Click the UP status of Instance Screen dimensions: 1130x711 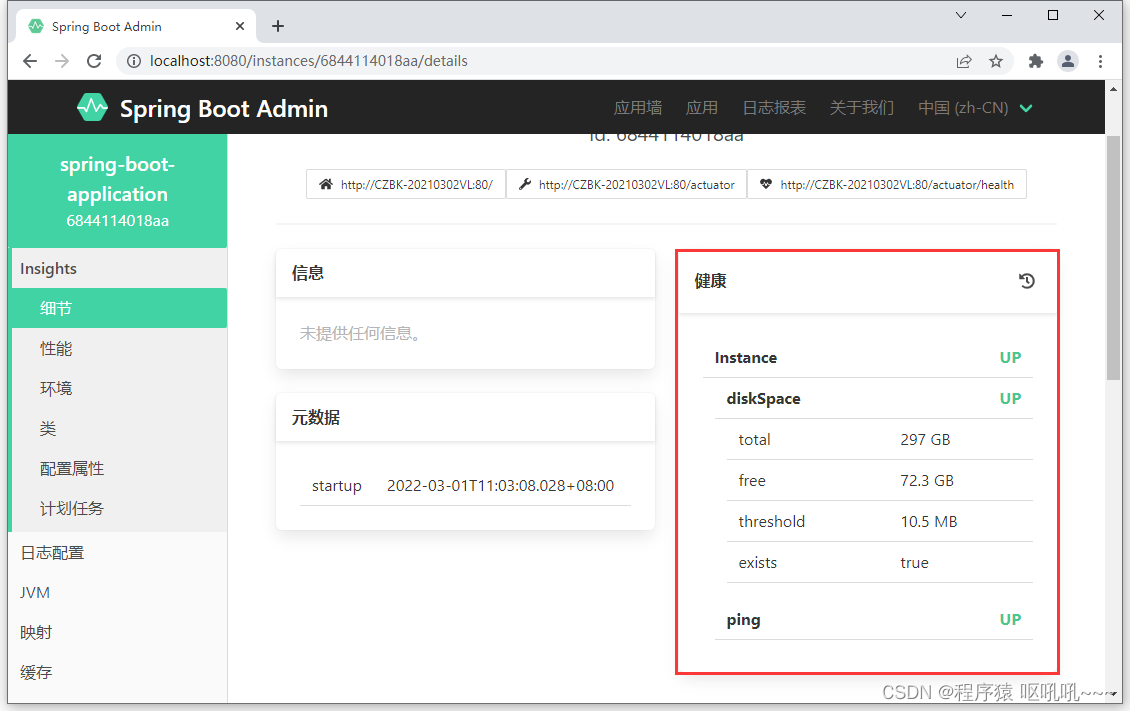(1010, 358)
